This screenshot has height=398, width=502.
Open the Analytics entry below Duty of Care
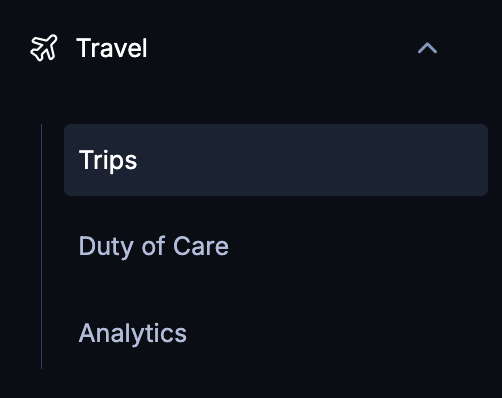(133, 333)
